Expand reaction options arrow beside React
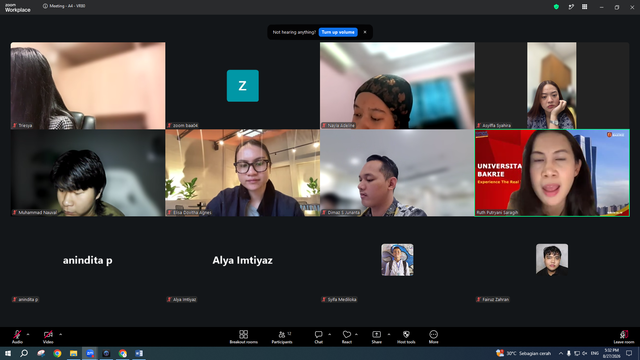Viewport: 640px width, 360px height. [x=356, y=334]
